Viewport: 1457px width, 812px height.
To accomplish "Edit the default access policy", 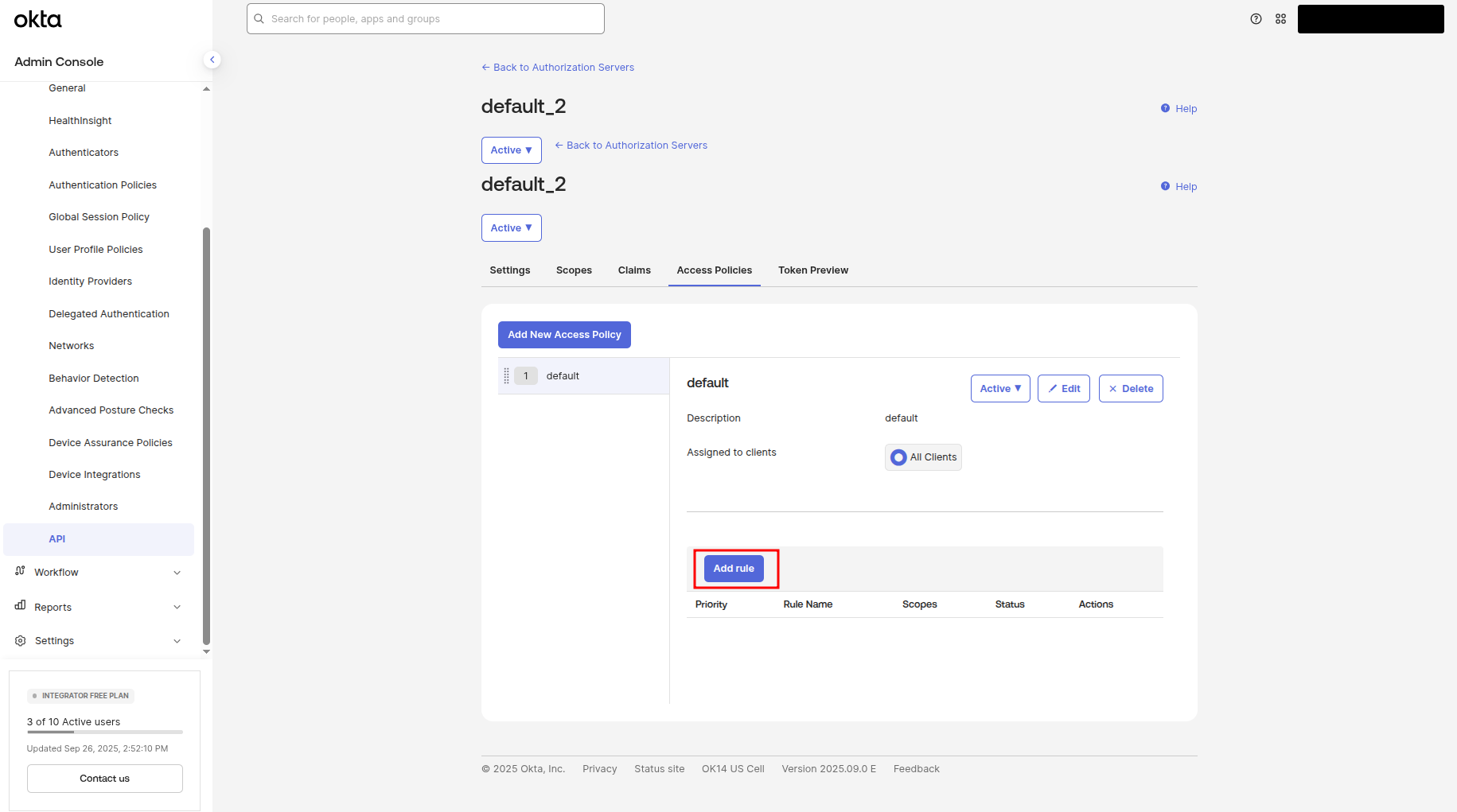I will pos(1064,389).
